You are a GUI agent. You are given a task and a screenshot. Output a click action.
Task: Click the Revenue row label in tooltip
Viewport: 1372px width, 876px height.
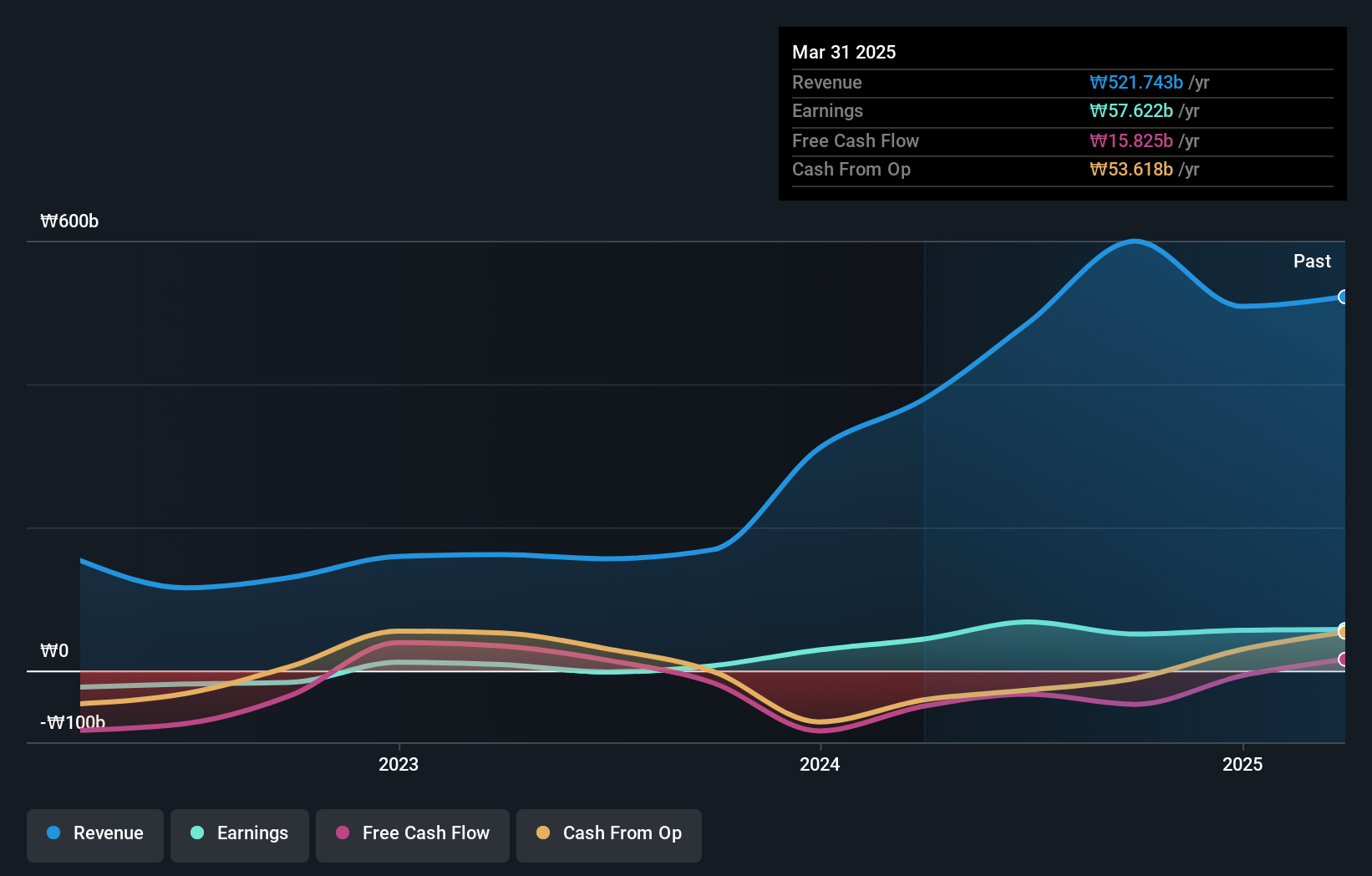pyautogui.click(x=827, y=82)
